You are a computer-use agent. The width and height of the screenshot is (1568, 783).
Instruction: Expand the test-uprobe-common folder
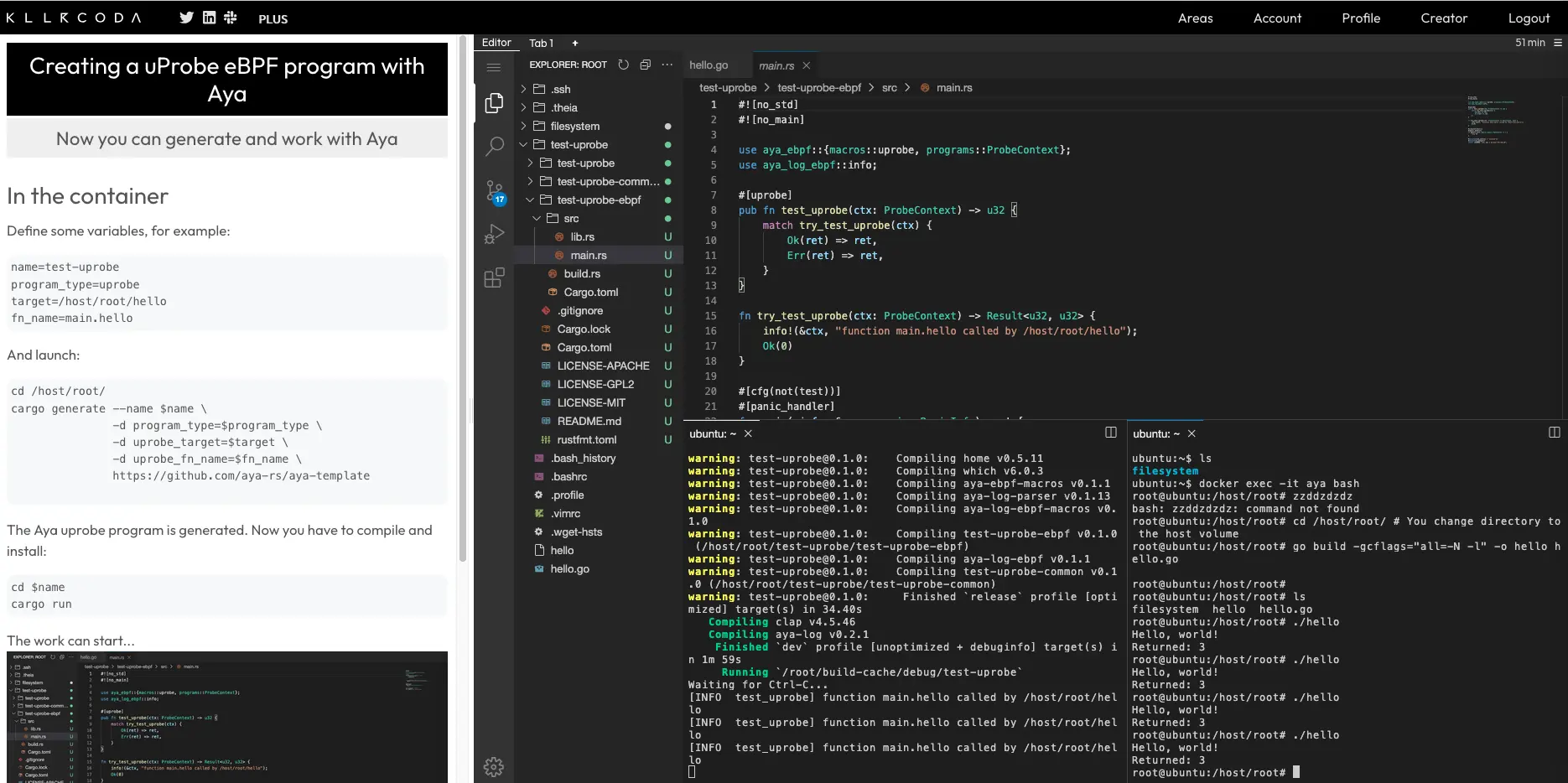599,181
